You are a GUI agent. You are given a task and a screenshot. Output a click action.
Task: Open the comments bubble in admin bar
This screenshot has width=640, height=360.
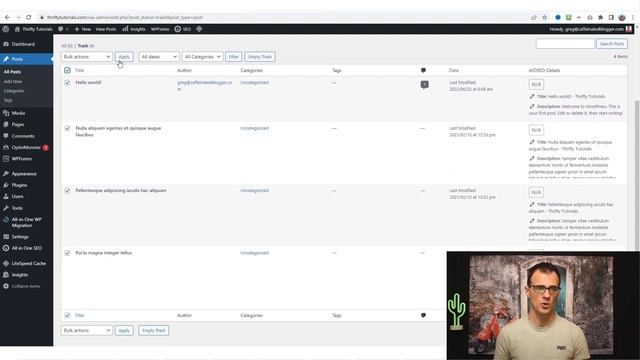[60, 29]
